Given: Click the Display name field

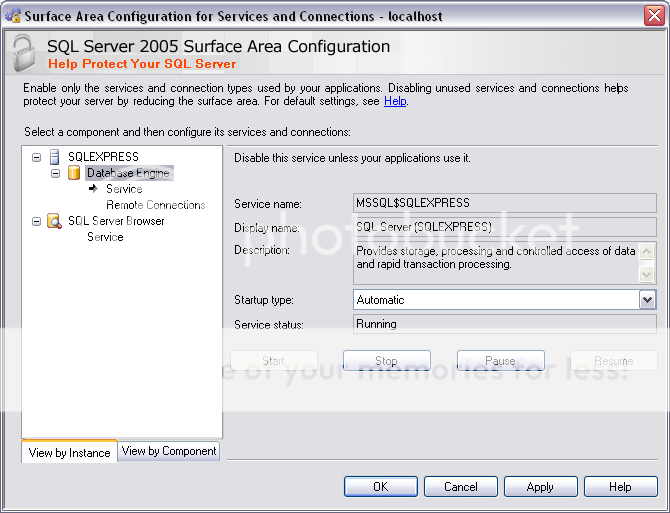Looking at the screenshot, I should point(505,227).
